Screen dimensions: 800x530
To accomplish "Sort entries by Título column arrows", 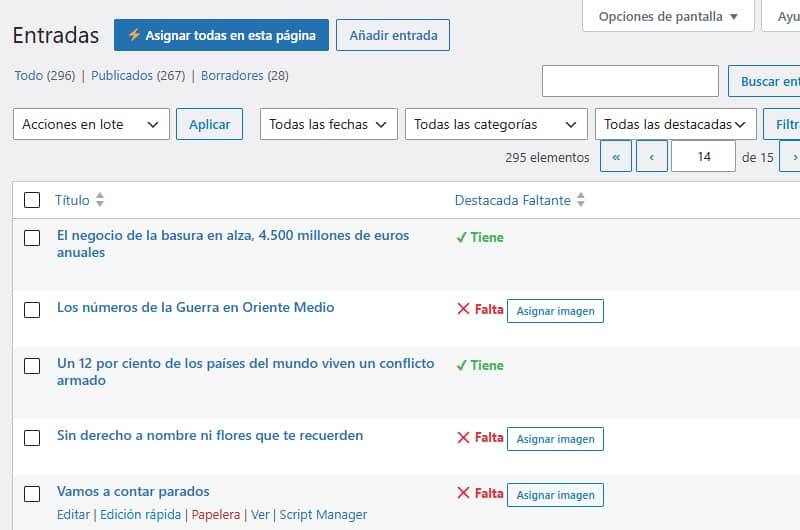I will pos(100,199).
